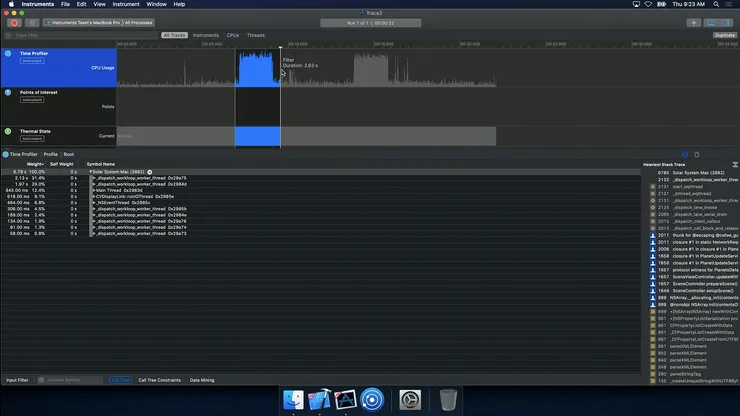Collapse the Solar System Mac process row
740x416 pixels.
pos(90,172)
